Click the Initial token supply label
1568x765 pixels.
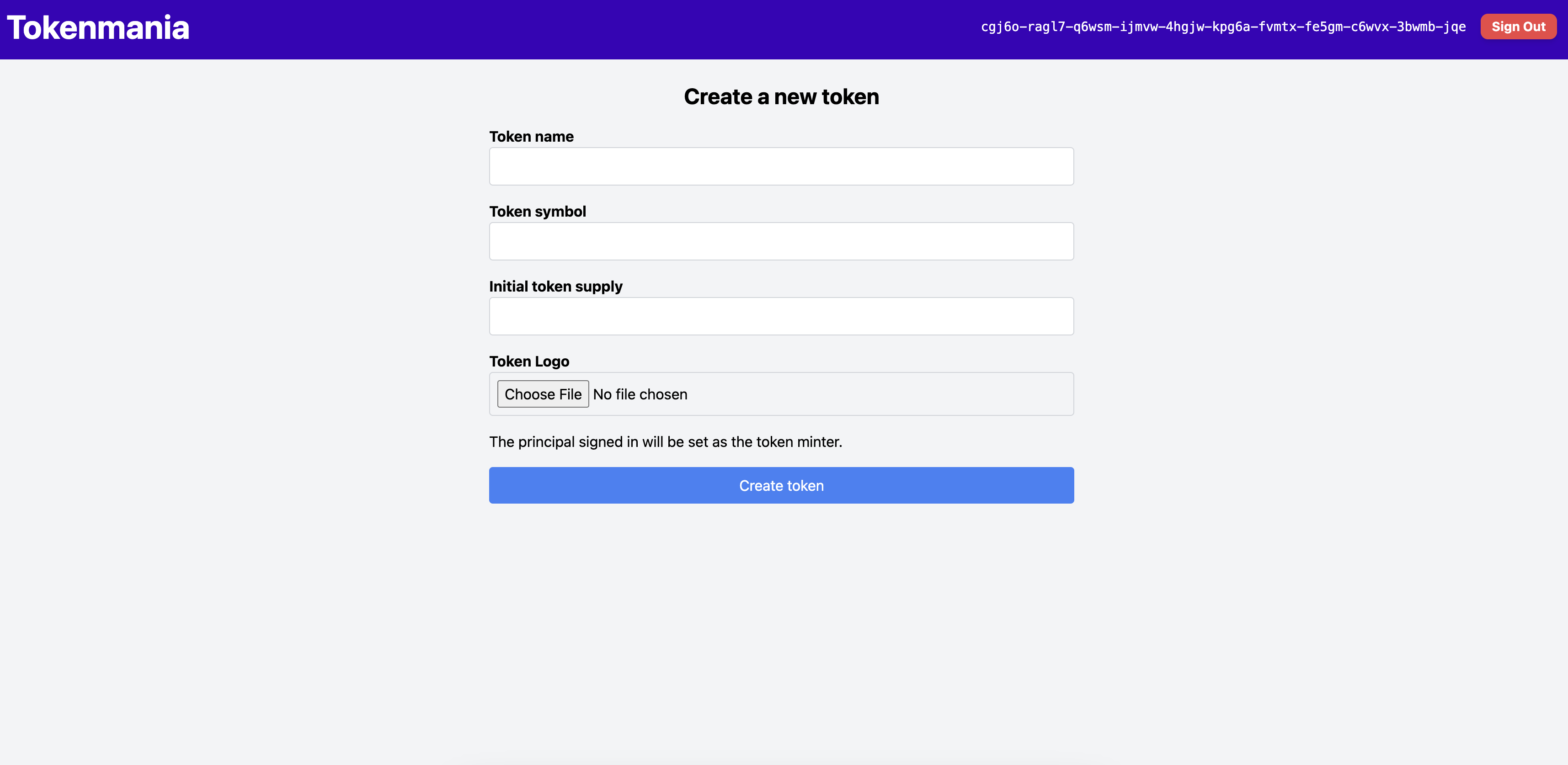coord(556,286)
